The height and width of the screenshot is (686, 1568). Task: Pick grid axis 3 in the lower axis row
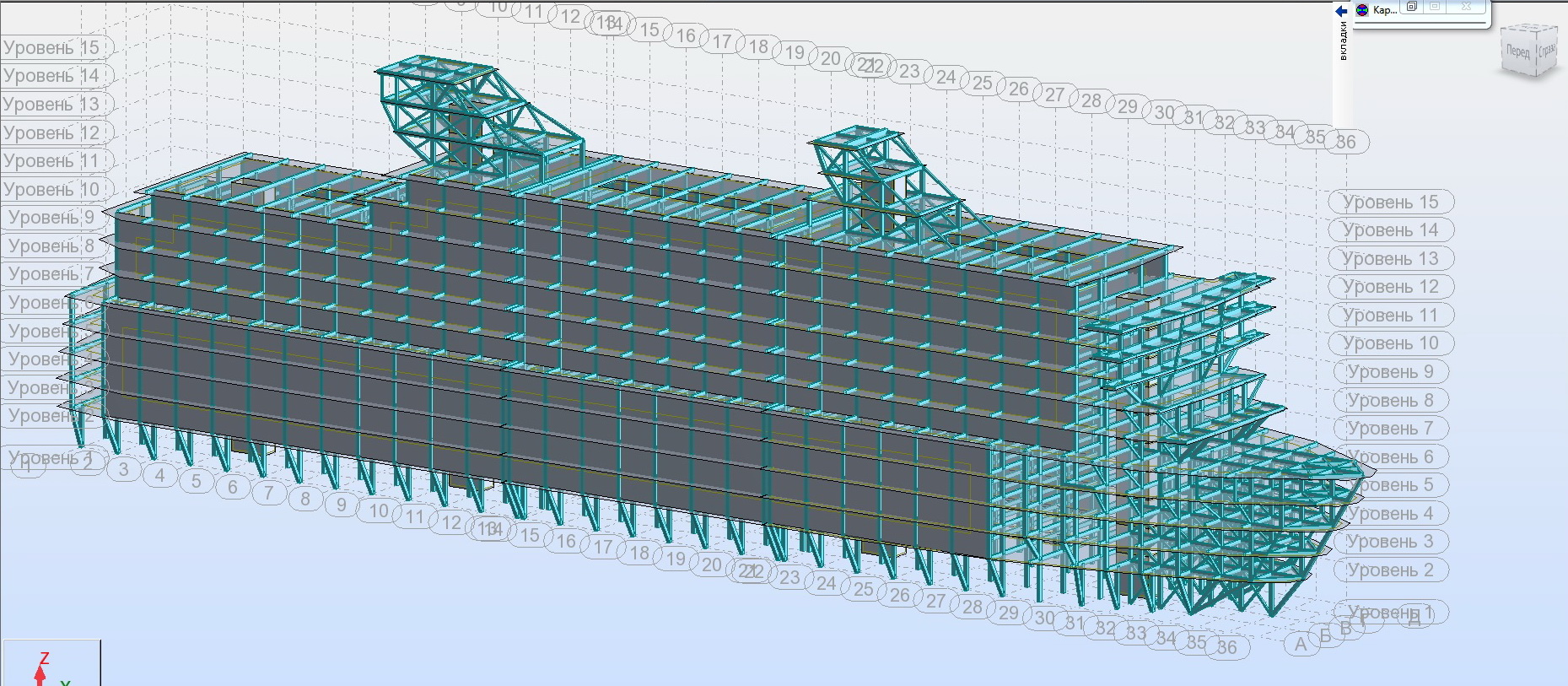point(124,469)
